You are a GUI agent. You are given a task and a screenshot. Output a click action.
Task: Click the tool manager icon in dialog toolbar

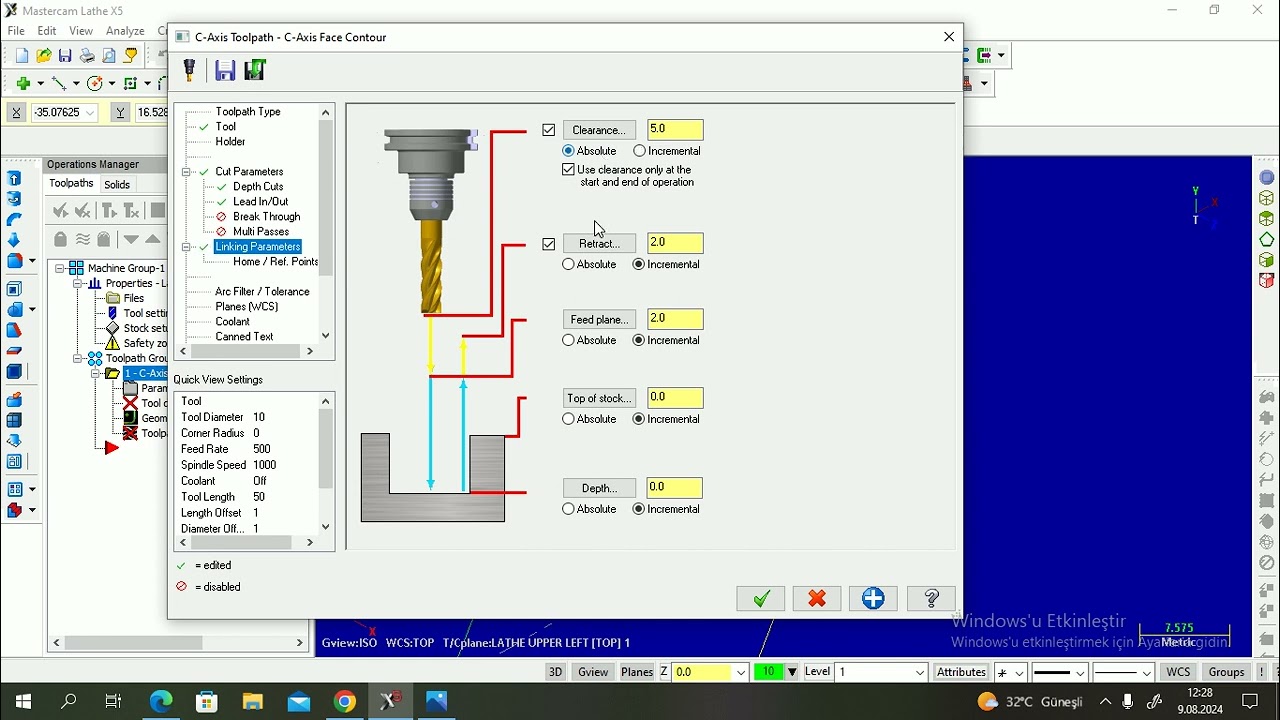[x=189, y=70]
